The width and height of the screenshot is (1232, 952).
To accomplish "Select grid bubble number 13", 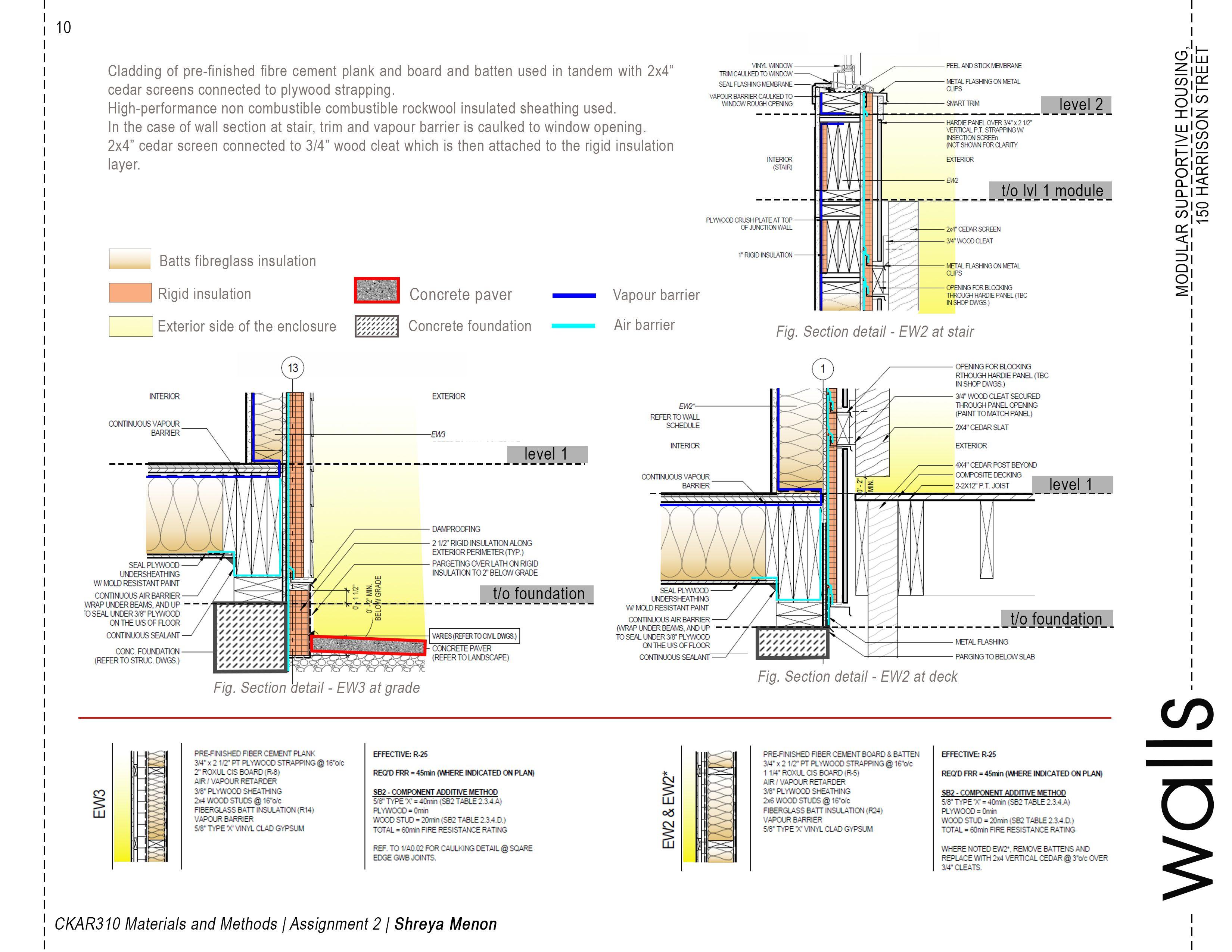I will [x=293, y=368].
